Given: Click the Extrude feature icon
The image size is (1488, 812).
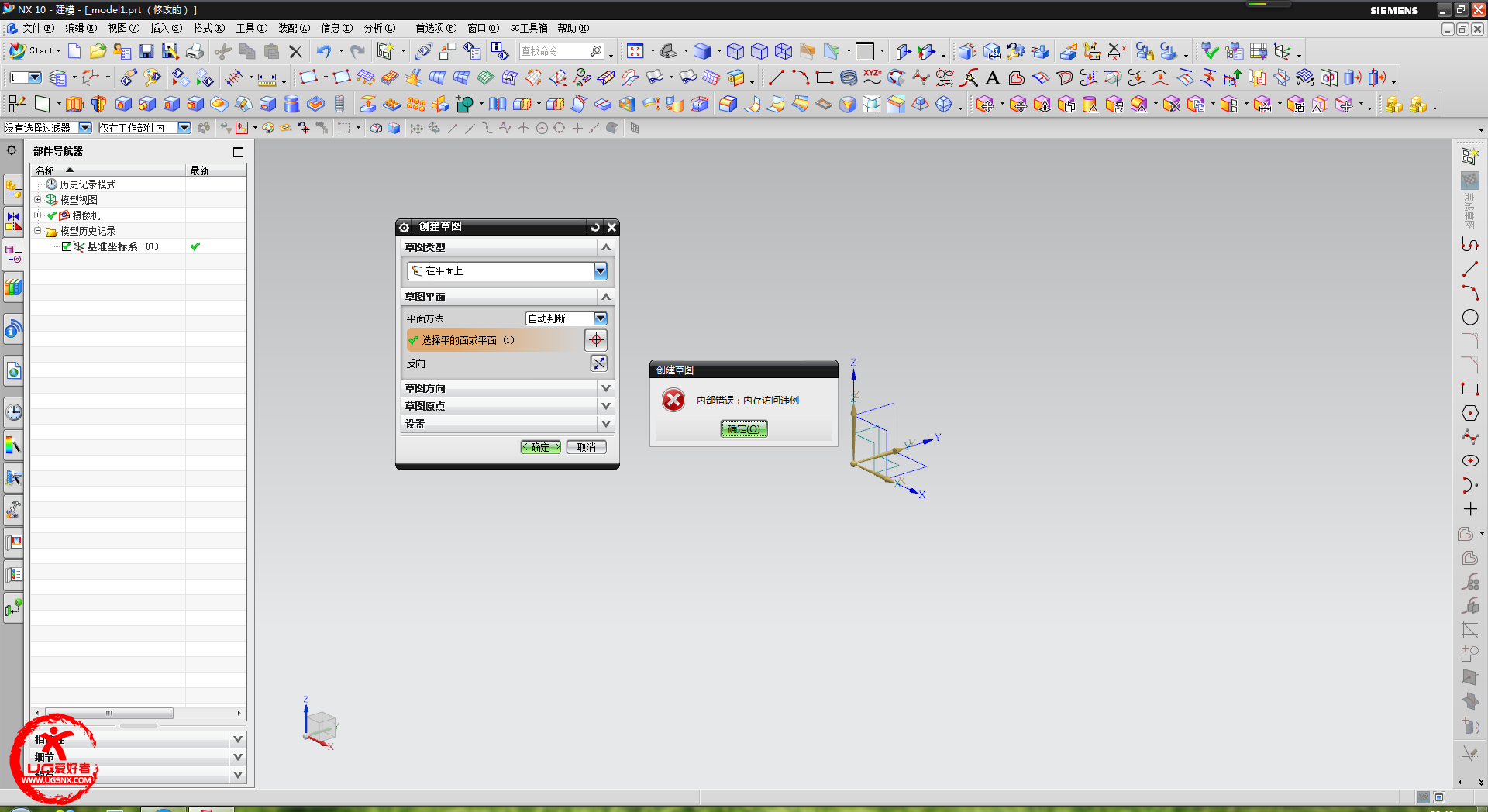Looking at the screenshot, I should point(74,104).
